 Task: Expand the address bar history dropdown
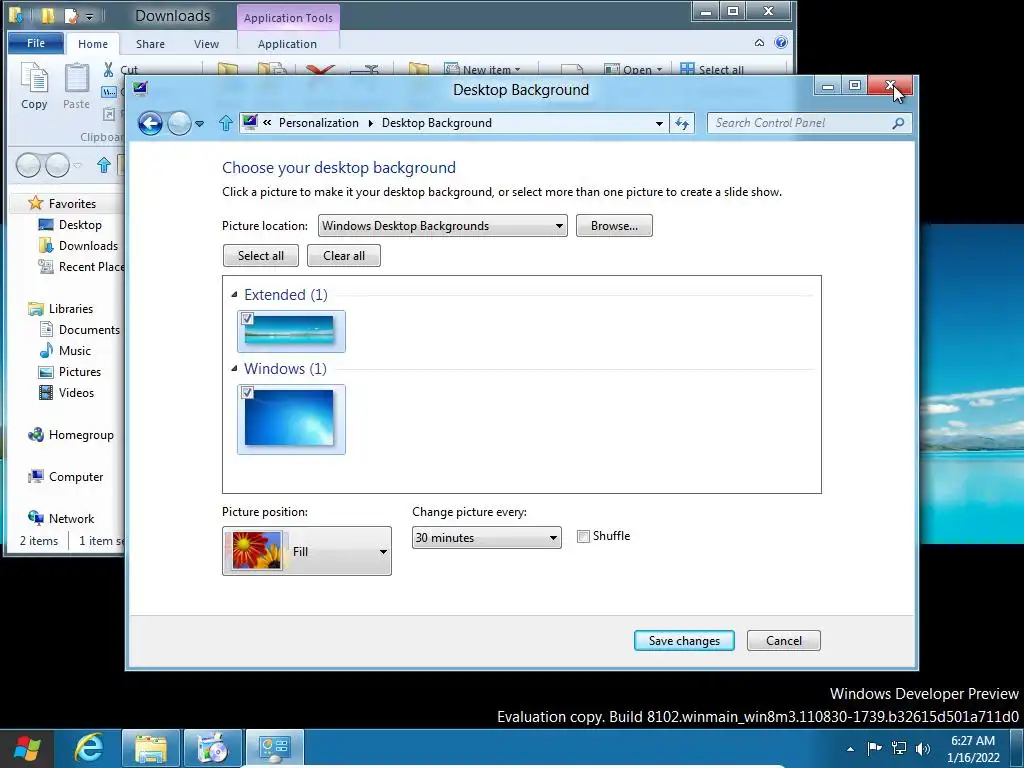click(659, 123)
